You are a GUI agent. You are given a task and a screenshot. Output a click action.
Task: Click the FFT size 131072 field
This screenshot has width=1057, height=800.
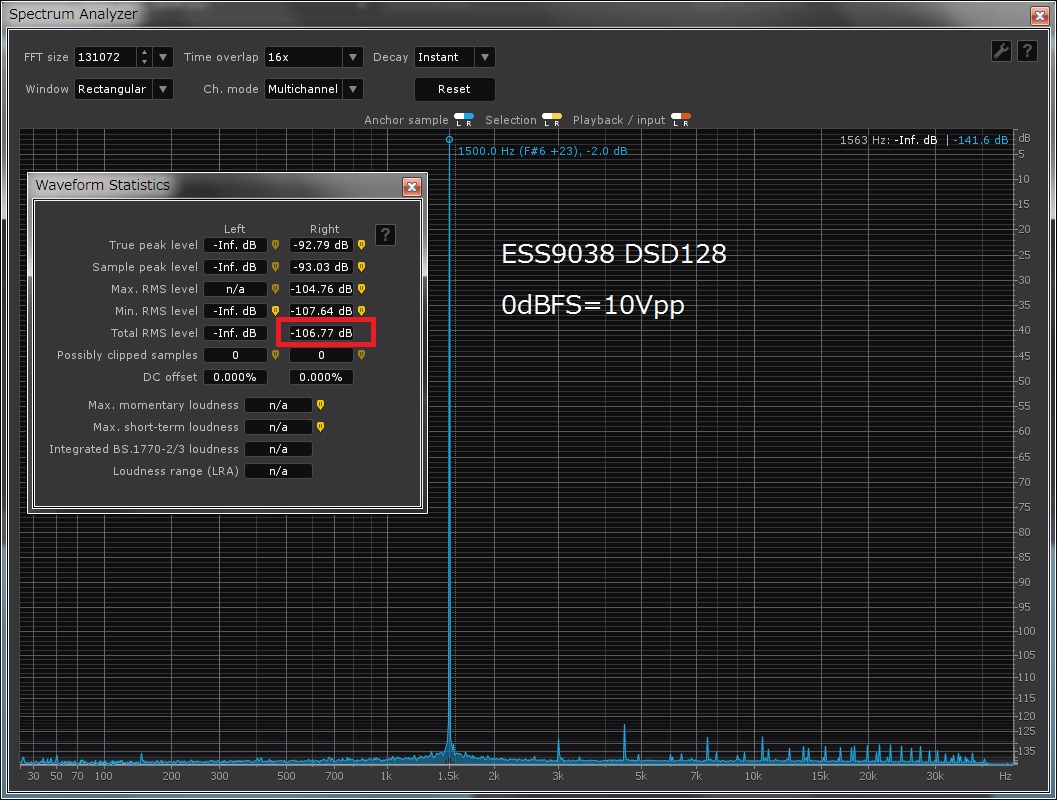coord(106,57)
